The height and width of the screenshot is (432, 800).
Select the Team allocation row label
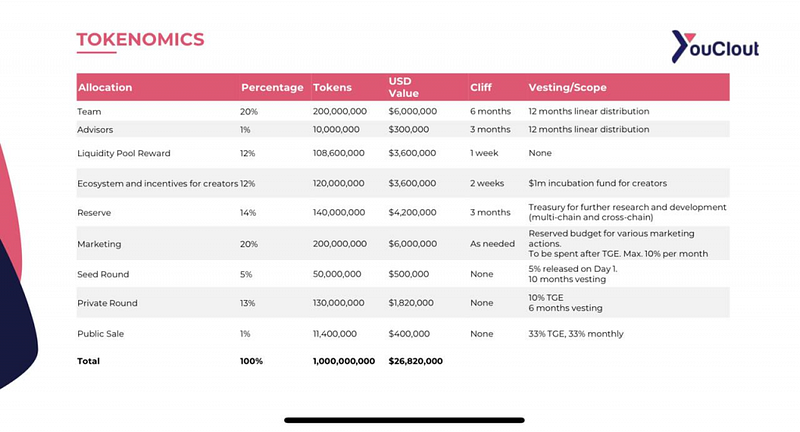89,111
